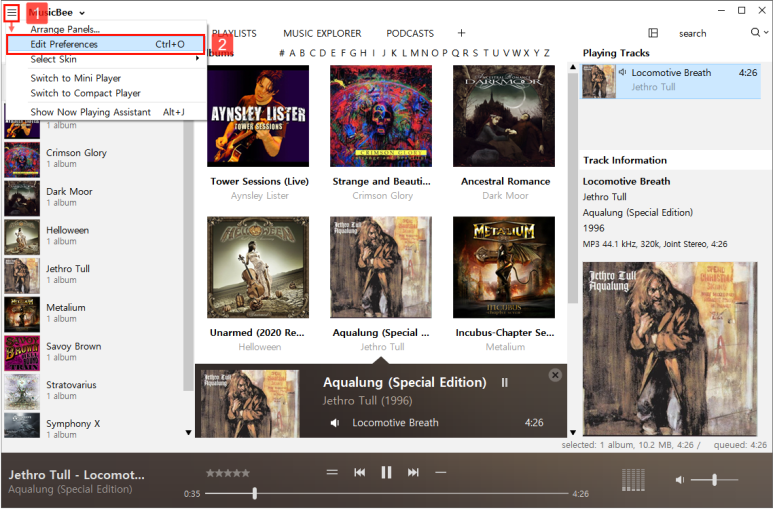773x509 pixels.
Task: Add a new tab with plus icon
Action: coord(461,33)
